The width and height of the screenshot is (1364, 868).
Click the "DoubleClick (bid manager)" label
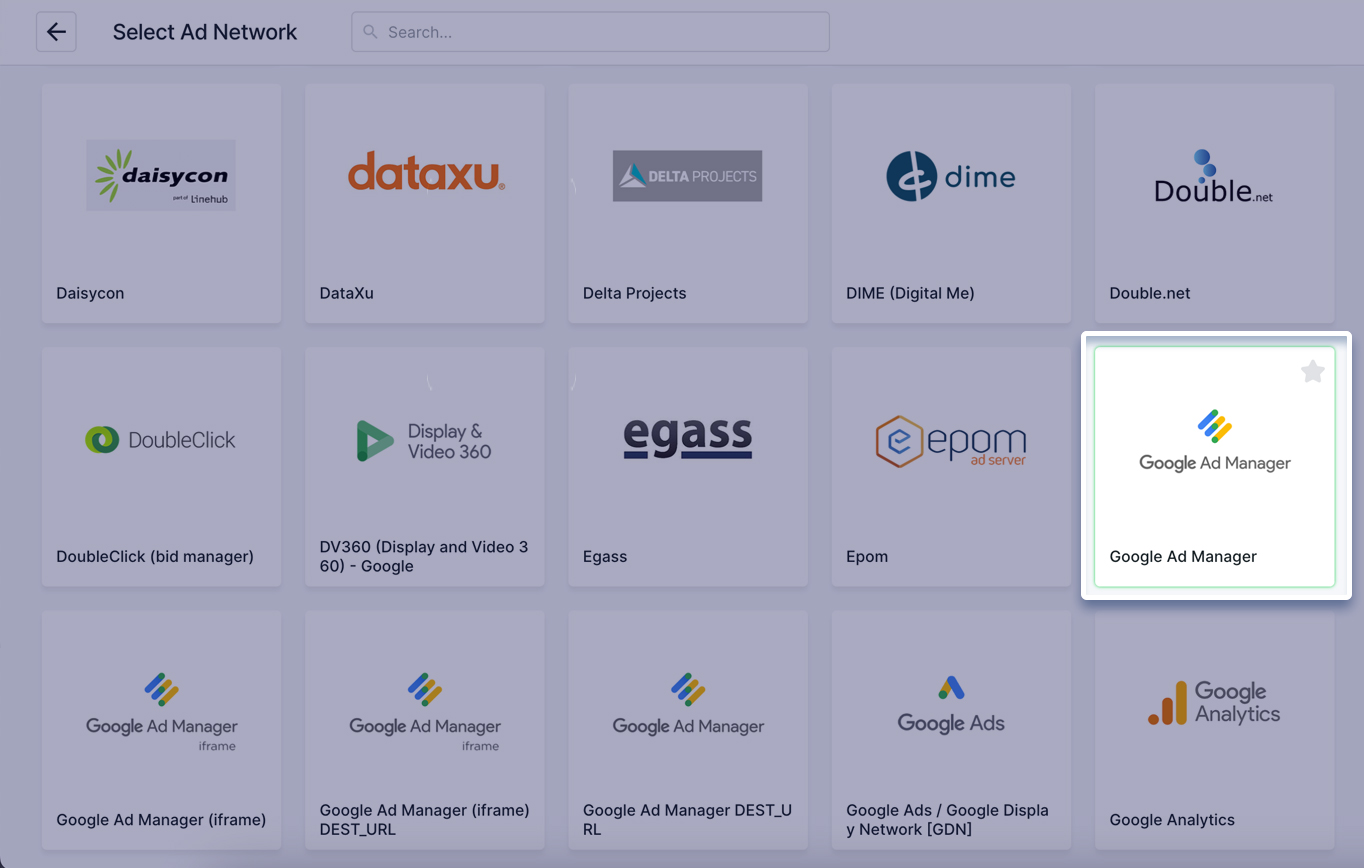click(x=155, y=556)
